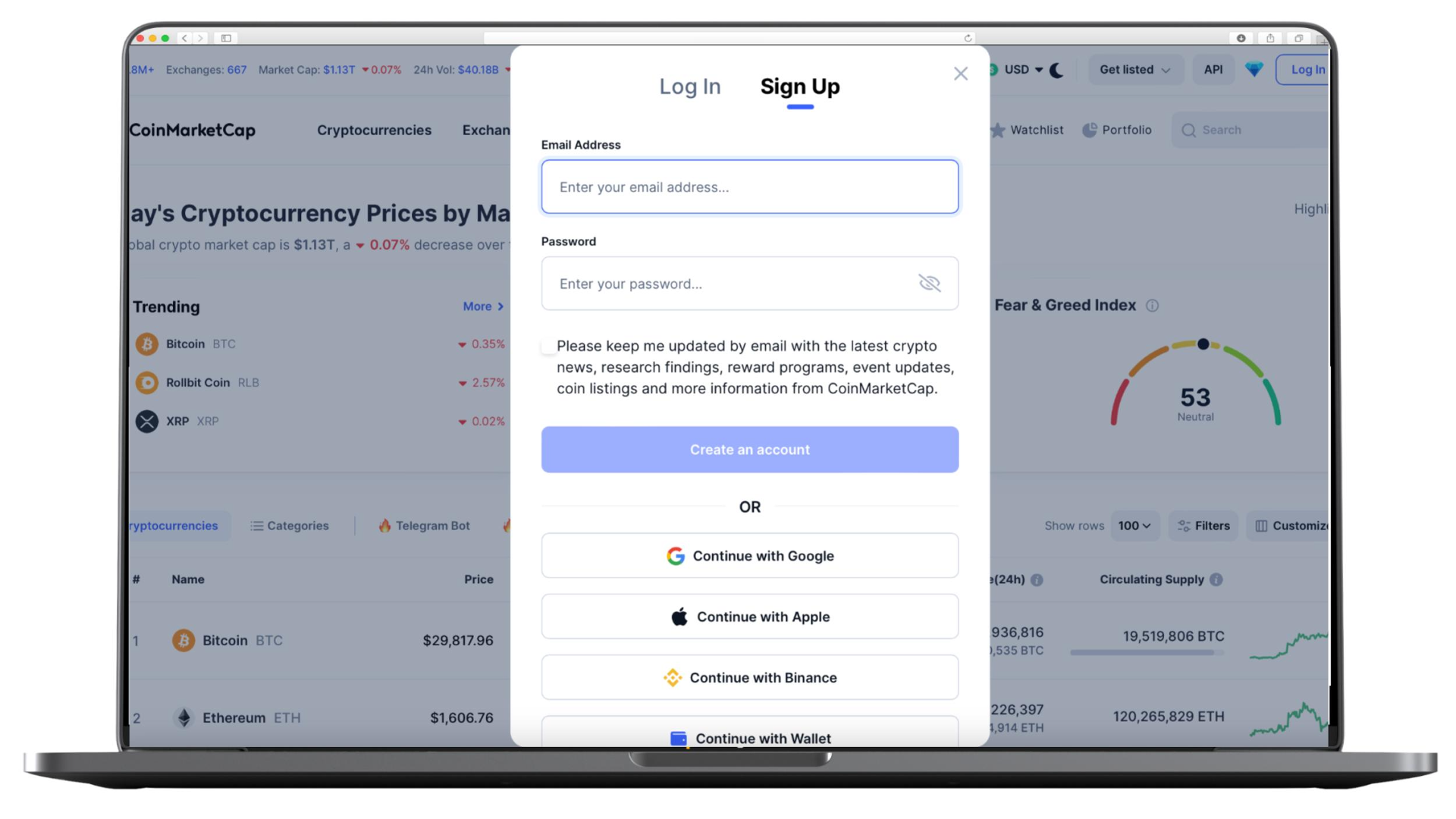This screenshot has height=819, width=1456.
Task: Click the dark mode moon icon
Action: 1058,69
